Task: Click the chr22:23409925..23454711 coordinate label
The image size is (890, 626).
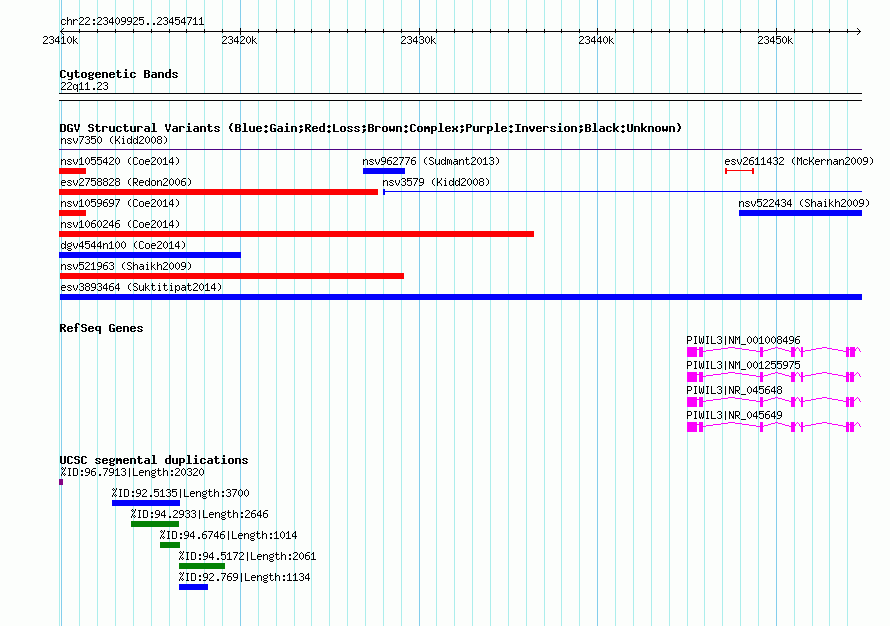Action: coord(132,21)
